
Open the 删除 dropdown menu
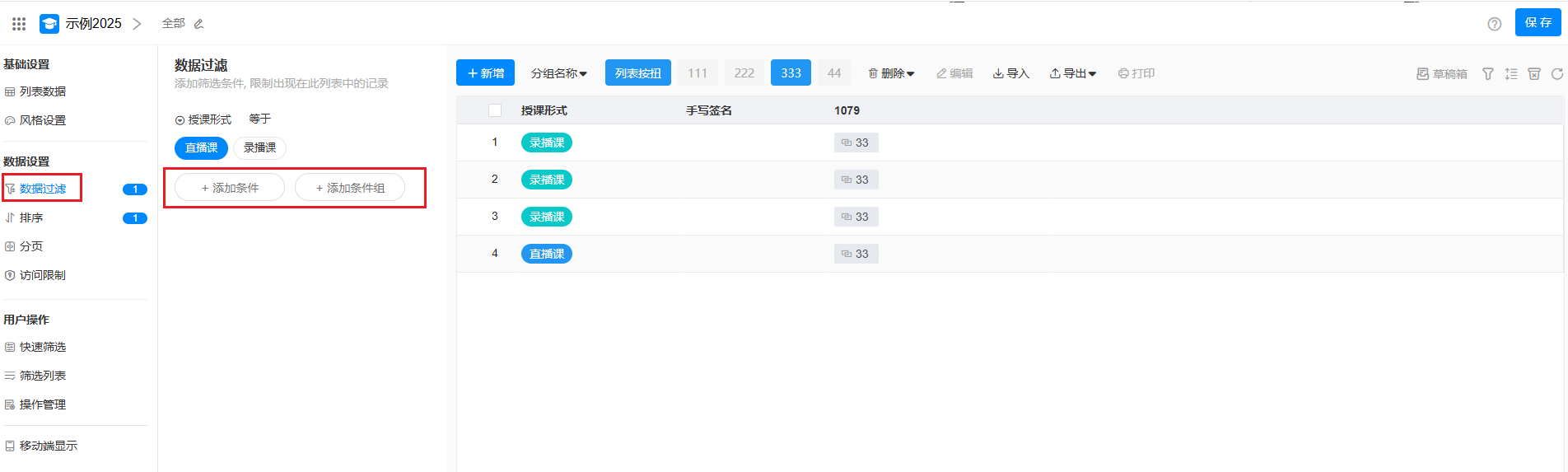tap(891, 73)
